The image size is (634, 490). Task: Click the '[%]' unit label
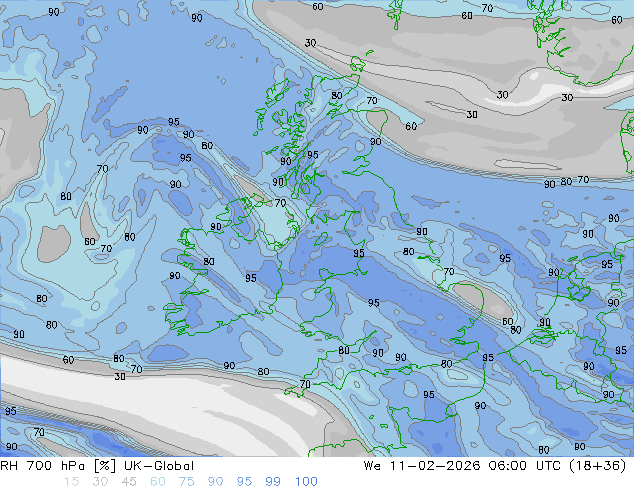click(104, 466)
